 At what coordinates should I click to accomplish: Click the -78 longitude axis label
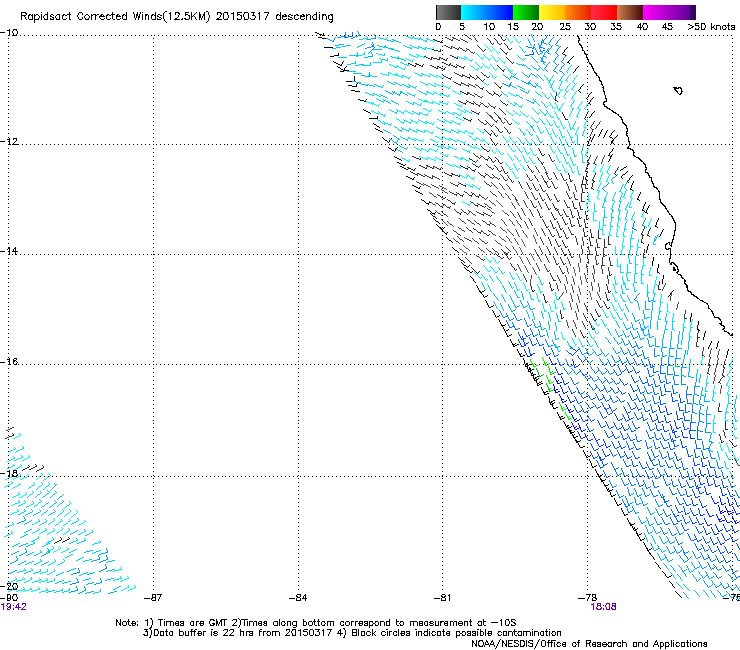tap(588, 598)
